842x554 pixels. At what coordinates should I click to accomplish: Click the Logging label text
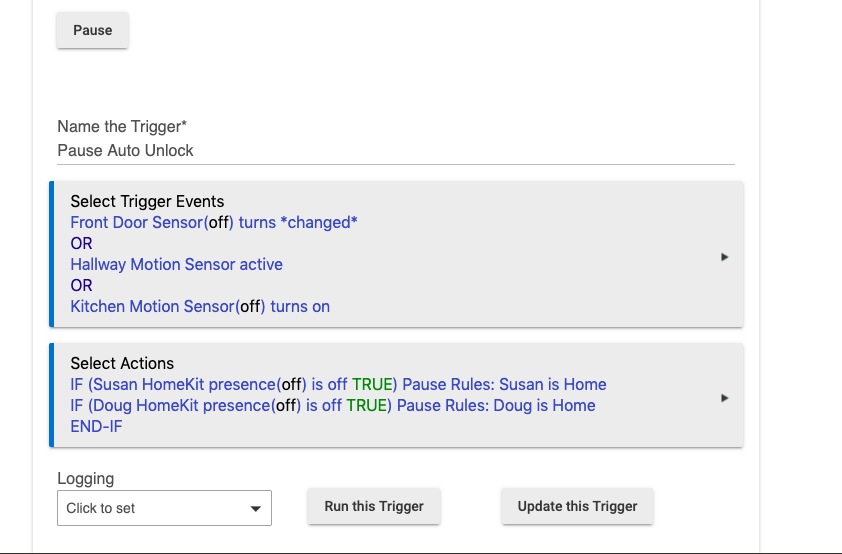pos(85,478)
